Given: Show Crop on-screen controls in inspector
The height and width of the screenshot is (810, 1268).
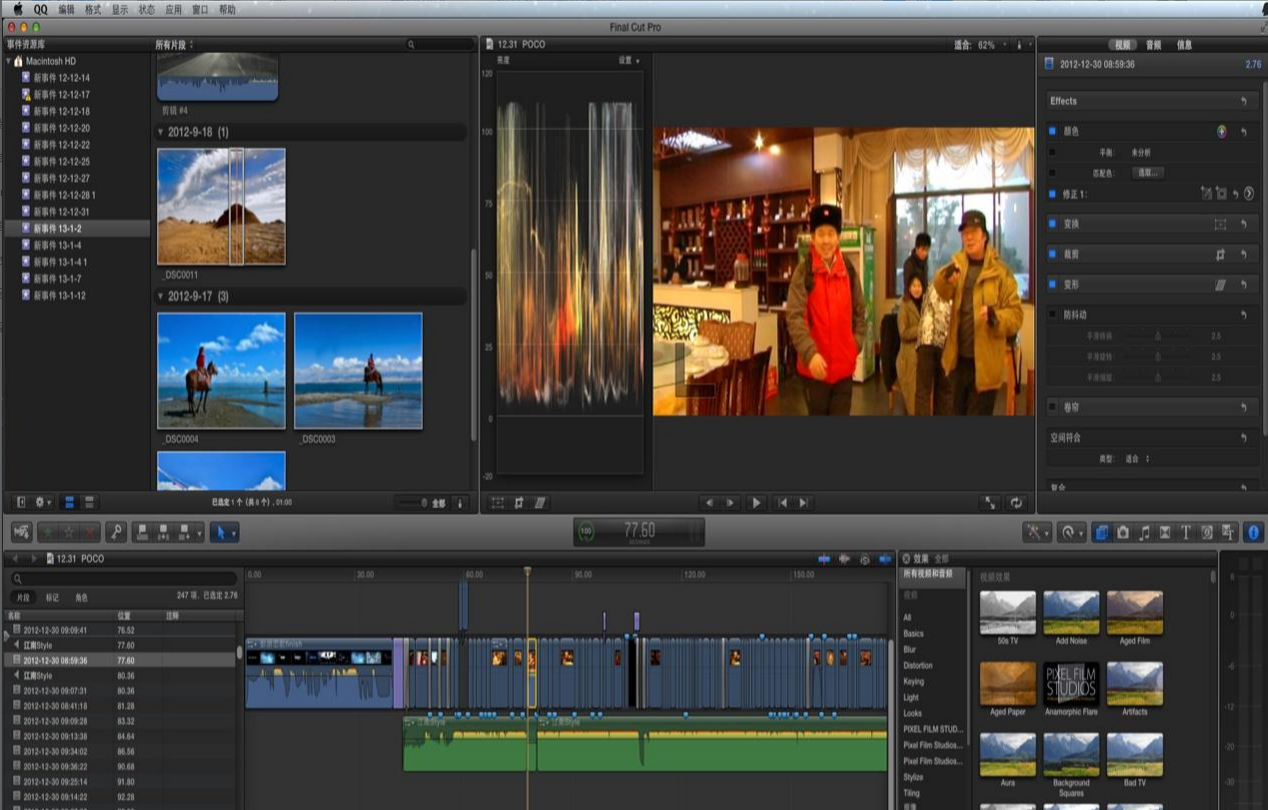Looking at the screenshot, I should 1220,254.
